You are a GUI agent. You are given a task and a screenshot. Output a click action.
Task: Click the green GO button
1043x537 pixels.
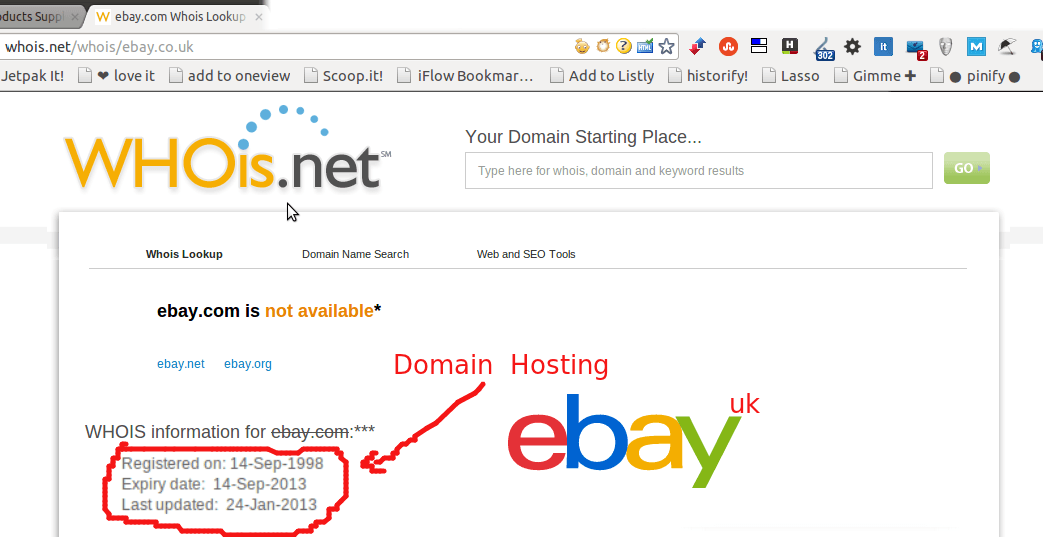(x=967, y=168)
